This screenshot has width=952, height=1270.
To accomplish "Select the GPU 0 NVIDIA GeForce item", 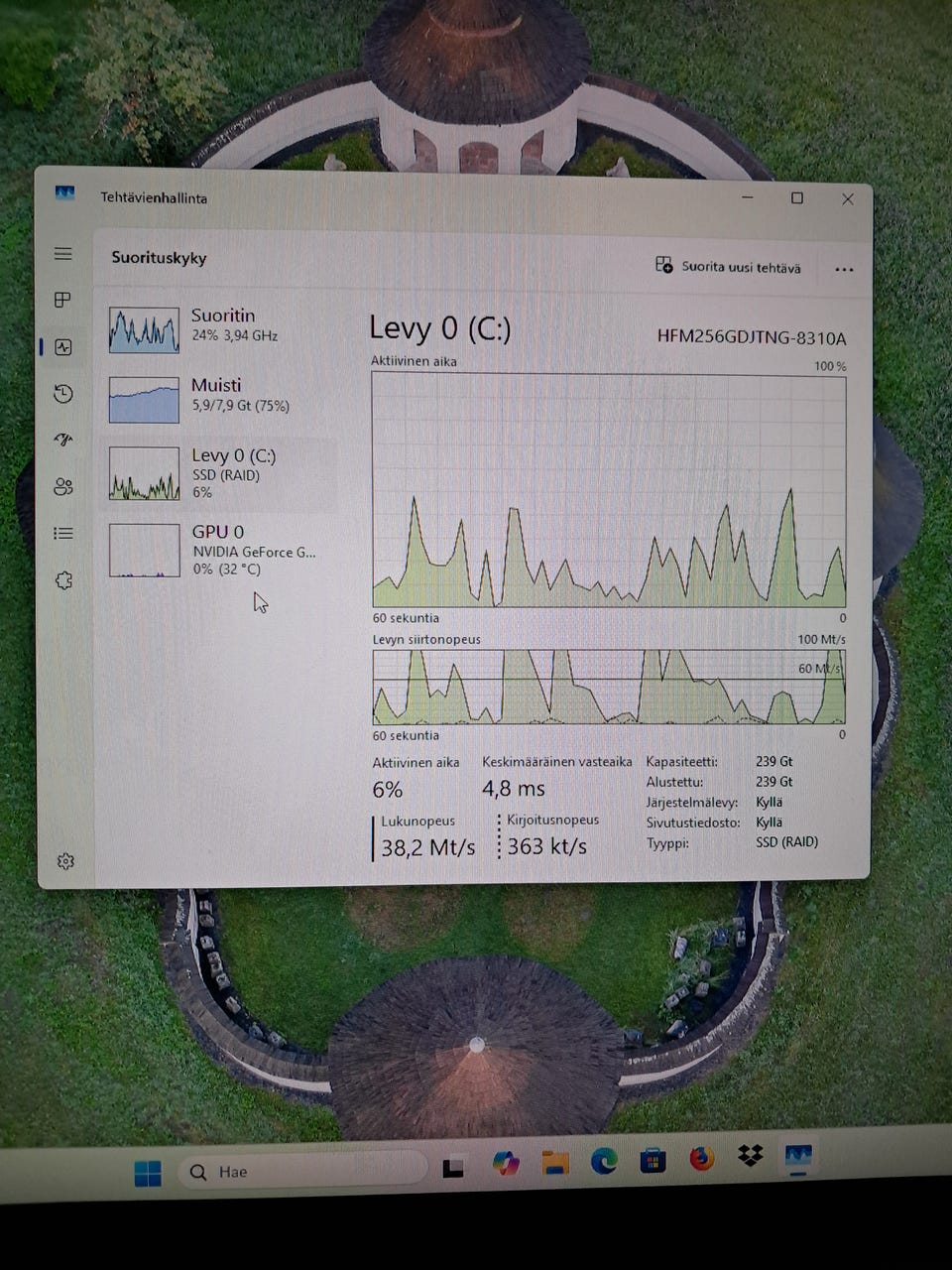I will pos(218,550).
